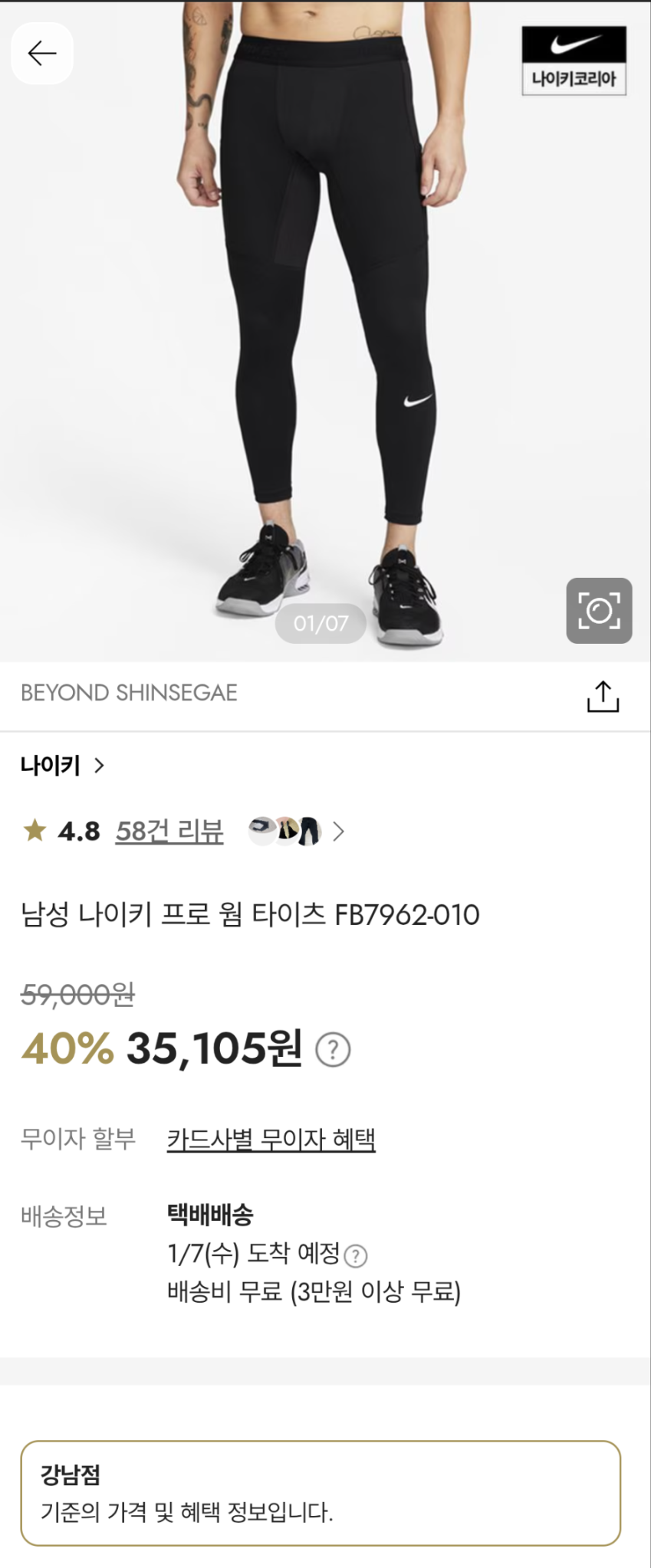Tap the BEYOND SHINSEGAE label

click(x=129, y=693)
